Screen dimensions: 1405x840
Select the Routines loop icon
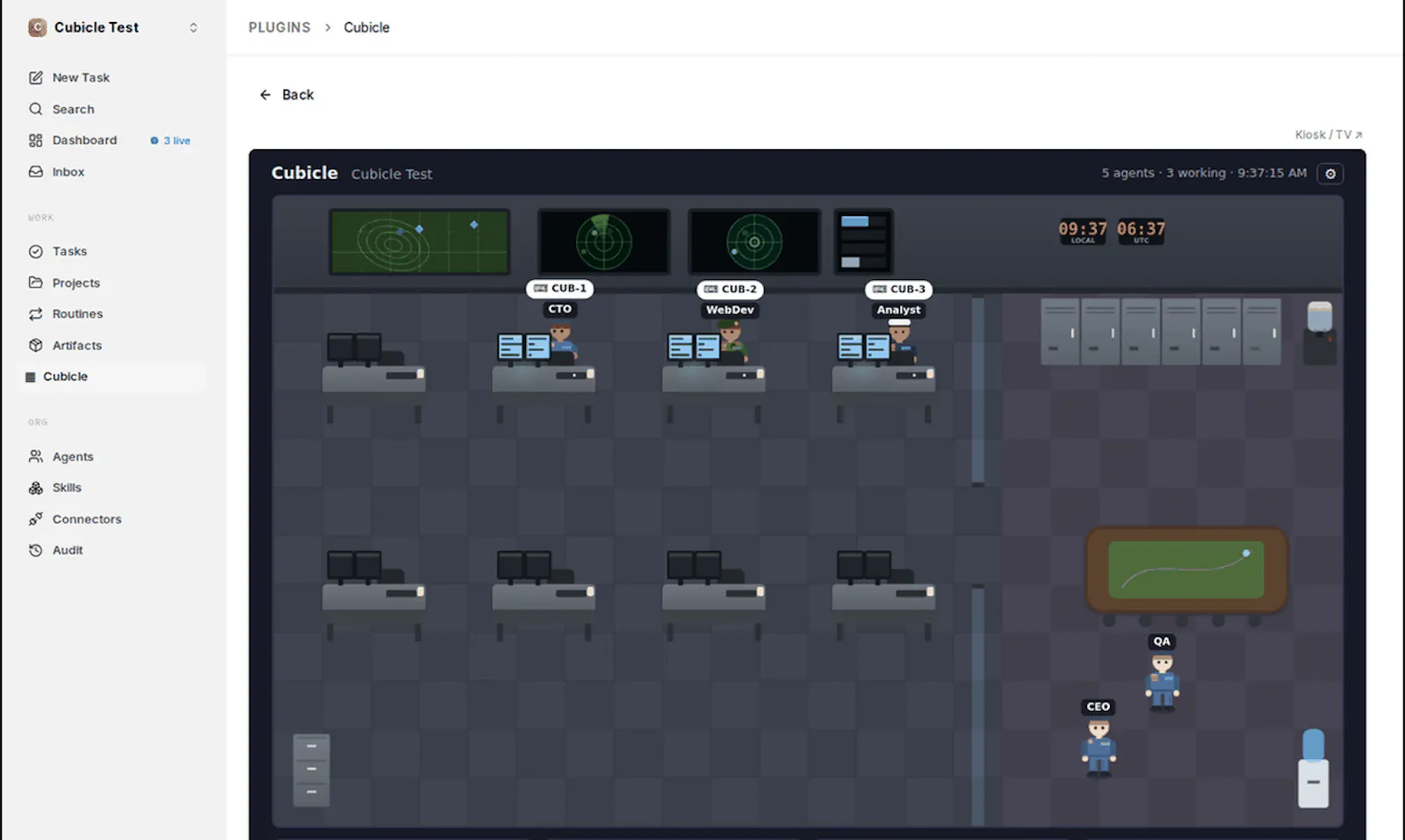click(36, 314)
